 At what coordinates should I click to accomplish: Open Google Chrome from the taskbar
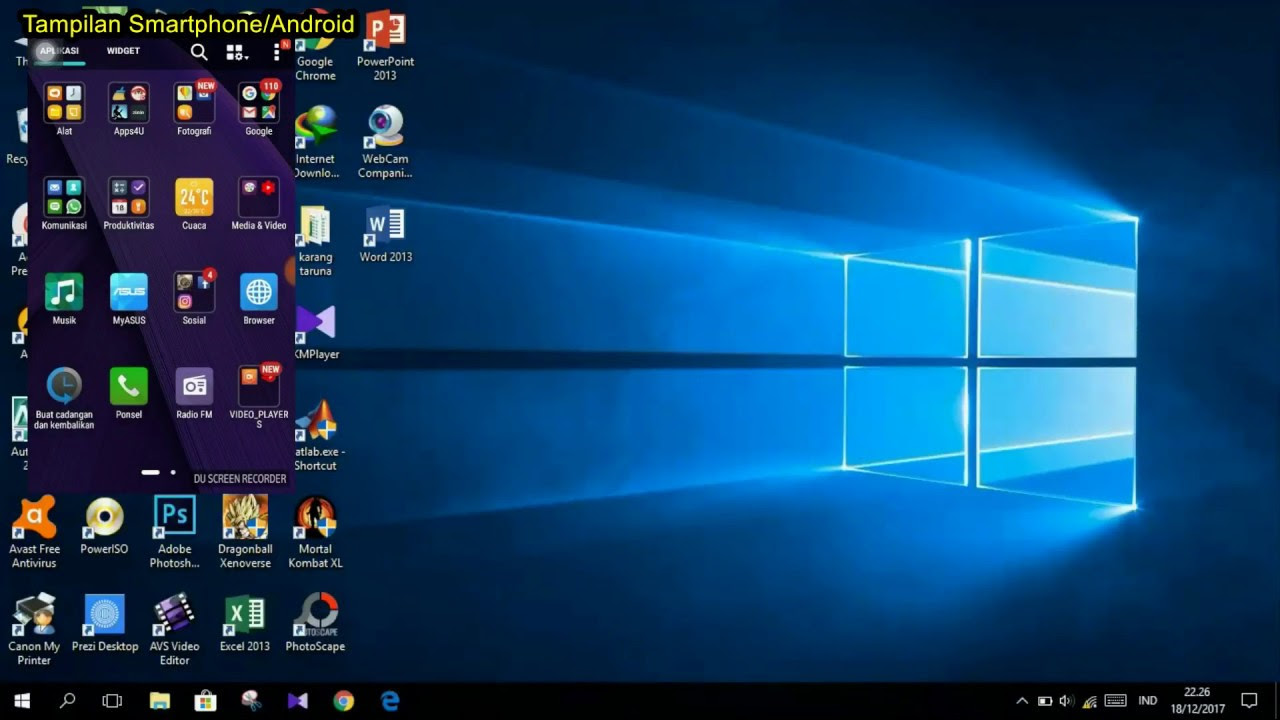[x=344, y=701]
